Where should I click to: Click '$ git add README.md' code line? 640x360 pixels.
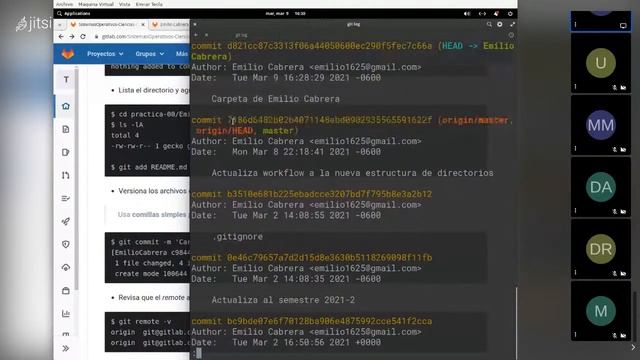click(149, 167)
